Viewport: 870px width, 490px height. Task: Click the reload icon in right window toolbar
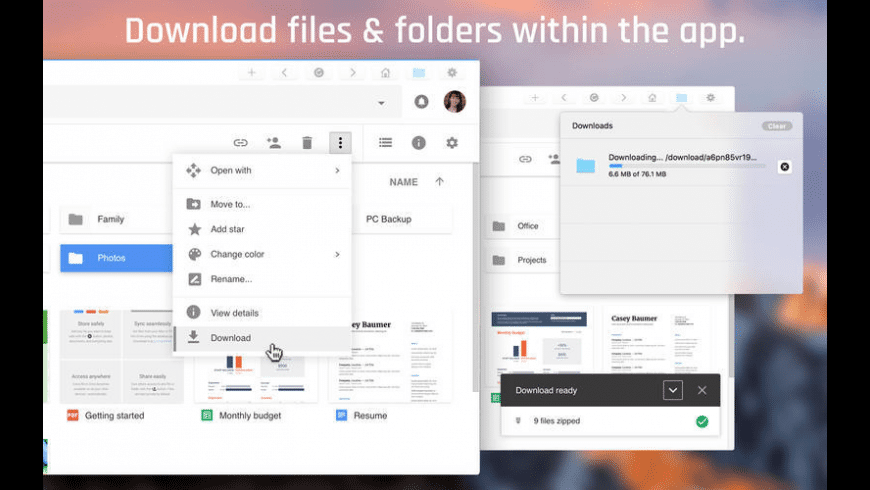pyautogui.click(x=594, y=98)
